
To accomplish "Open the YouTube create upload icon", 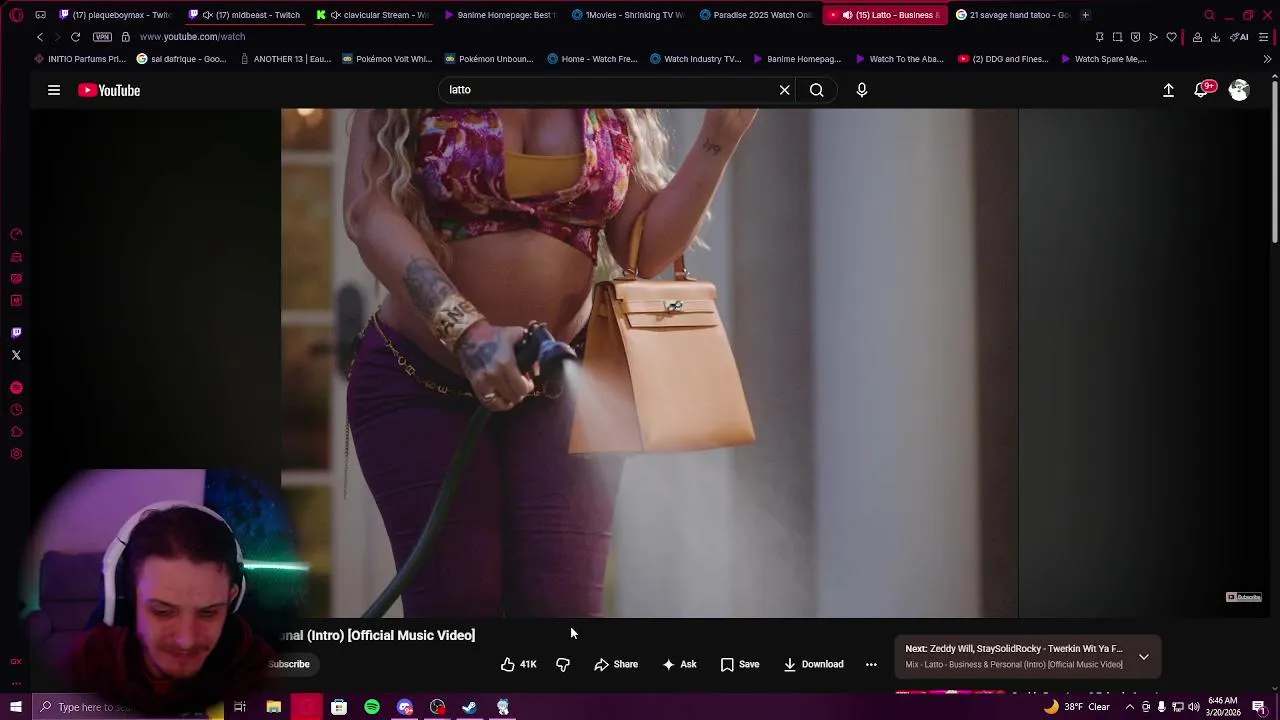I will pos(1168,90).
